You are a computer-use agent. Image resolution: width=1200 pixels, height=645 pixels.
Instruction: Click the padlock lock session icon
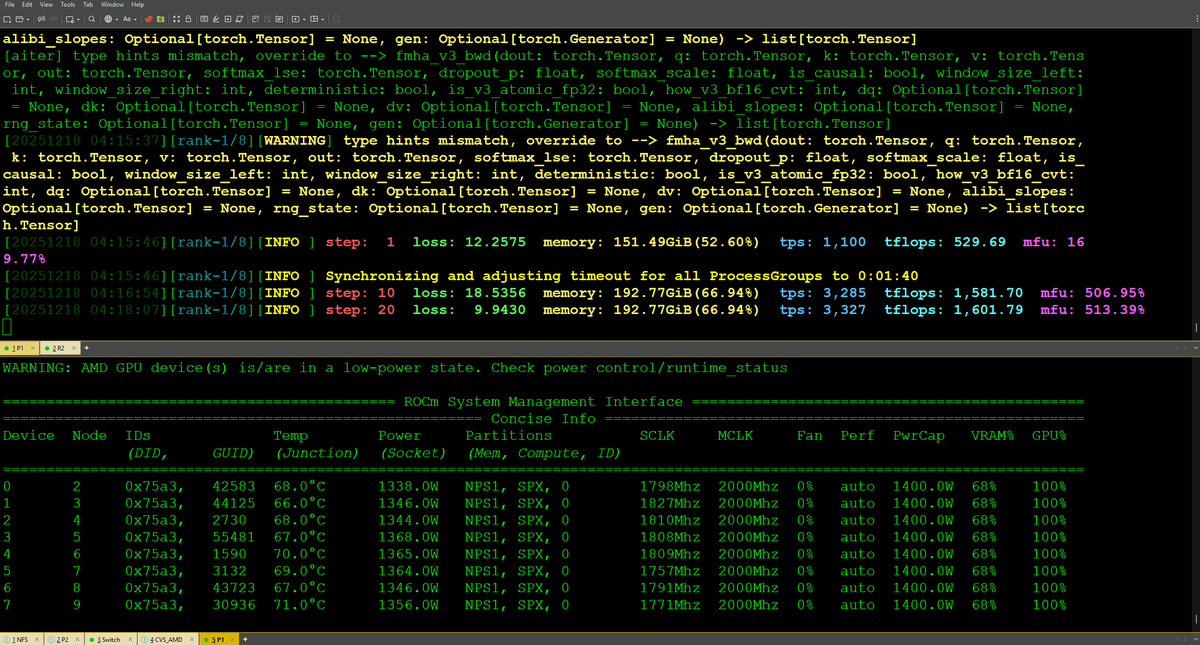[188, 19]
